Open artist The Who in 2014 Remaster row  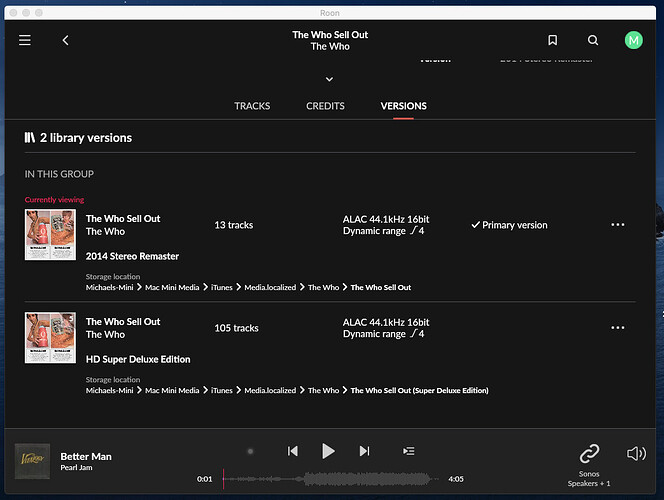click(105, 232)
